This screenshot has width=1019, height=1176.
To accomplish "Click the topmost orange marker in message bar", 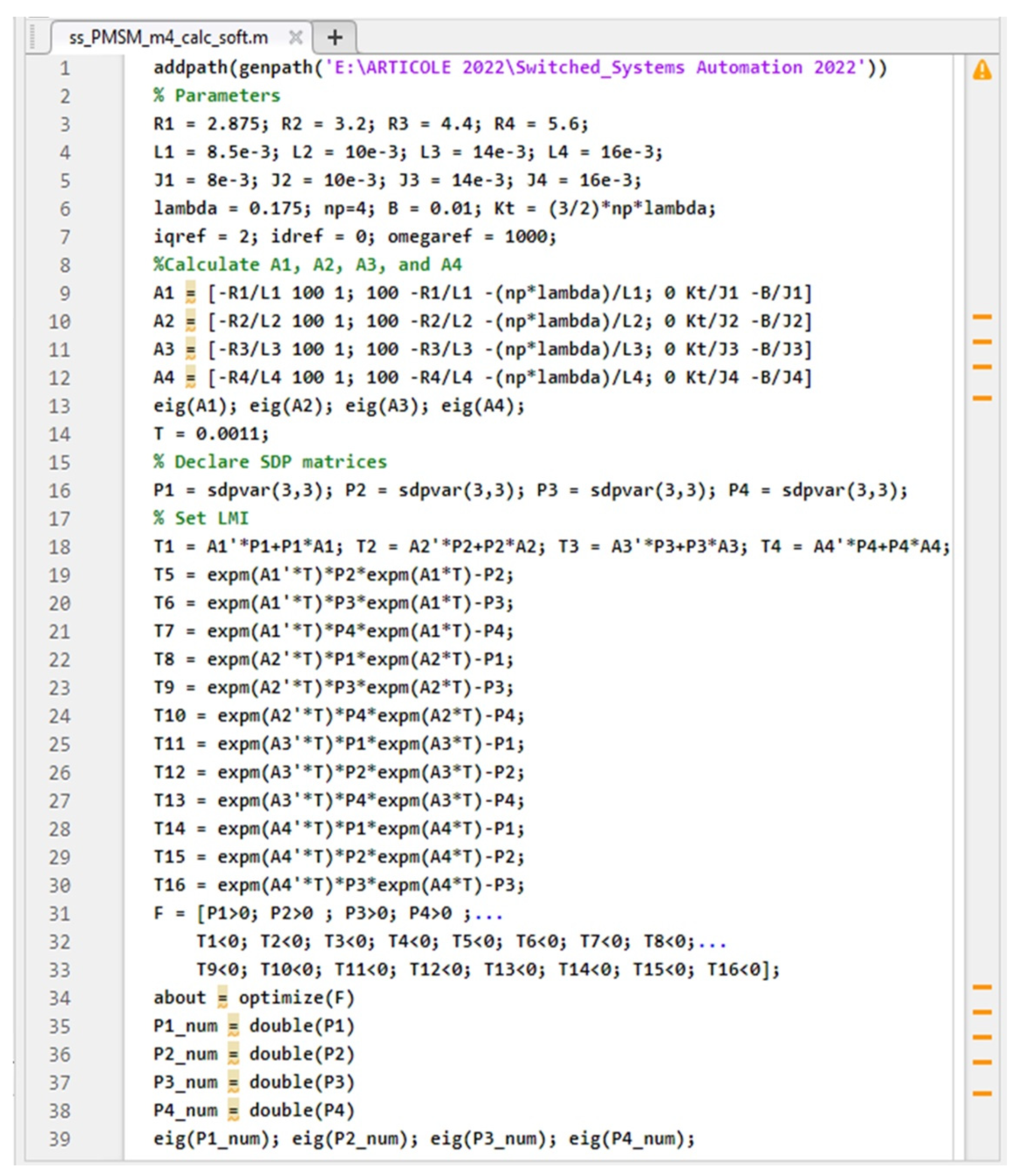I will pos(982,317).
